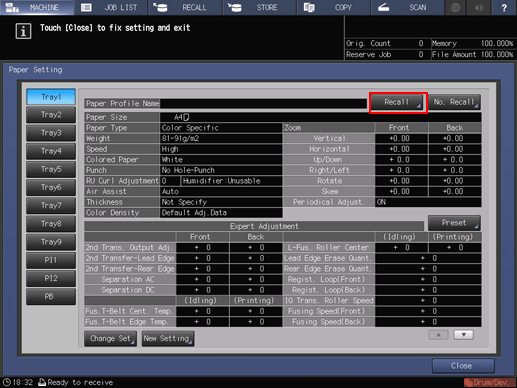Open the Preset expert adjustment button

(454, 223)
